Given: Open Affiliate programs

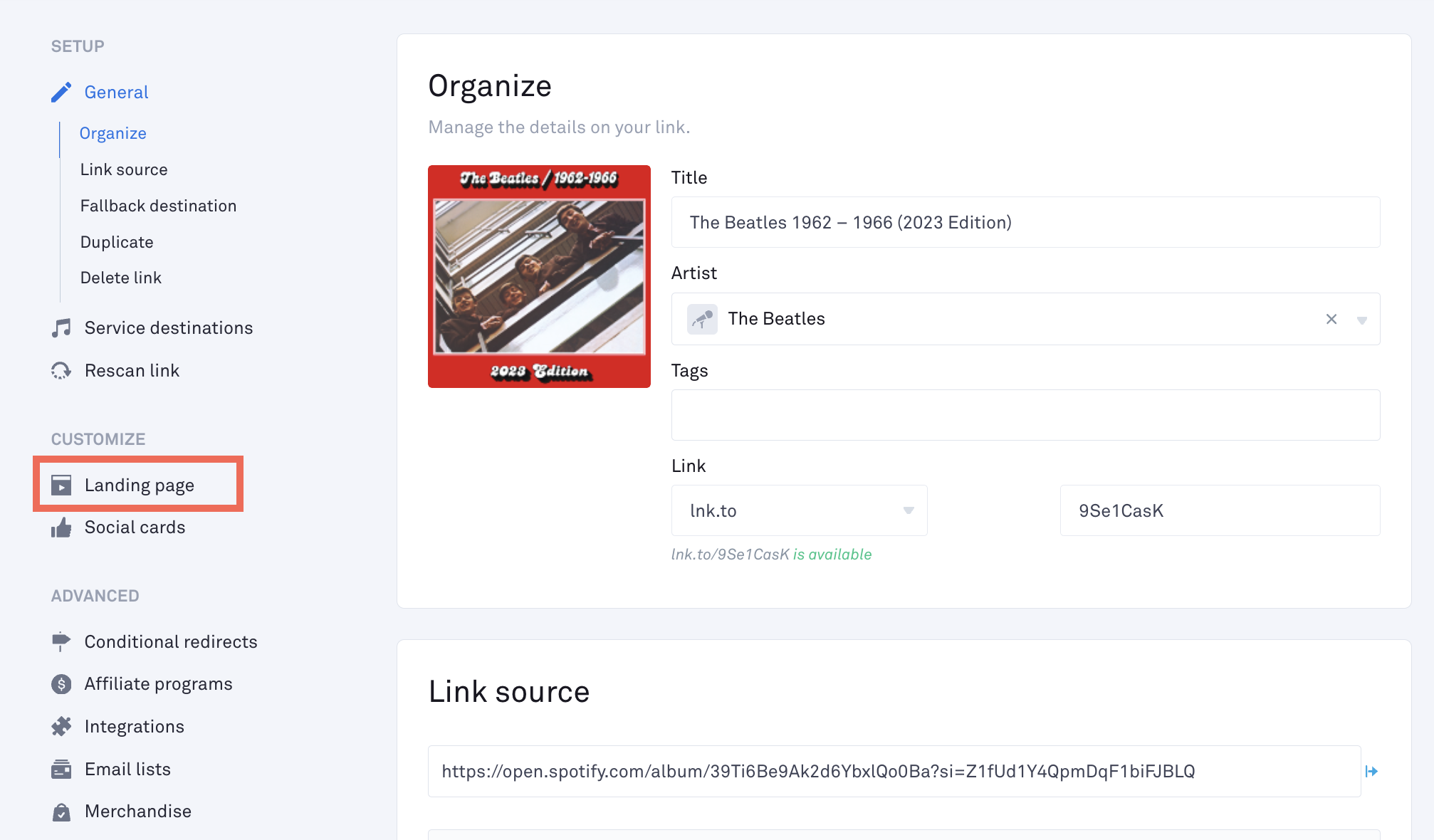Looking at the screenshot, I should (x=158, y=684).
